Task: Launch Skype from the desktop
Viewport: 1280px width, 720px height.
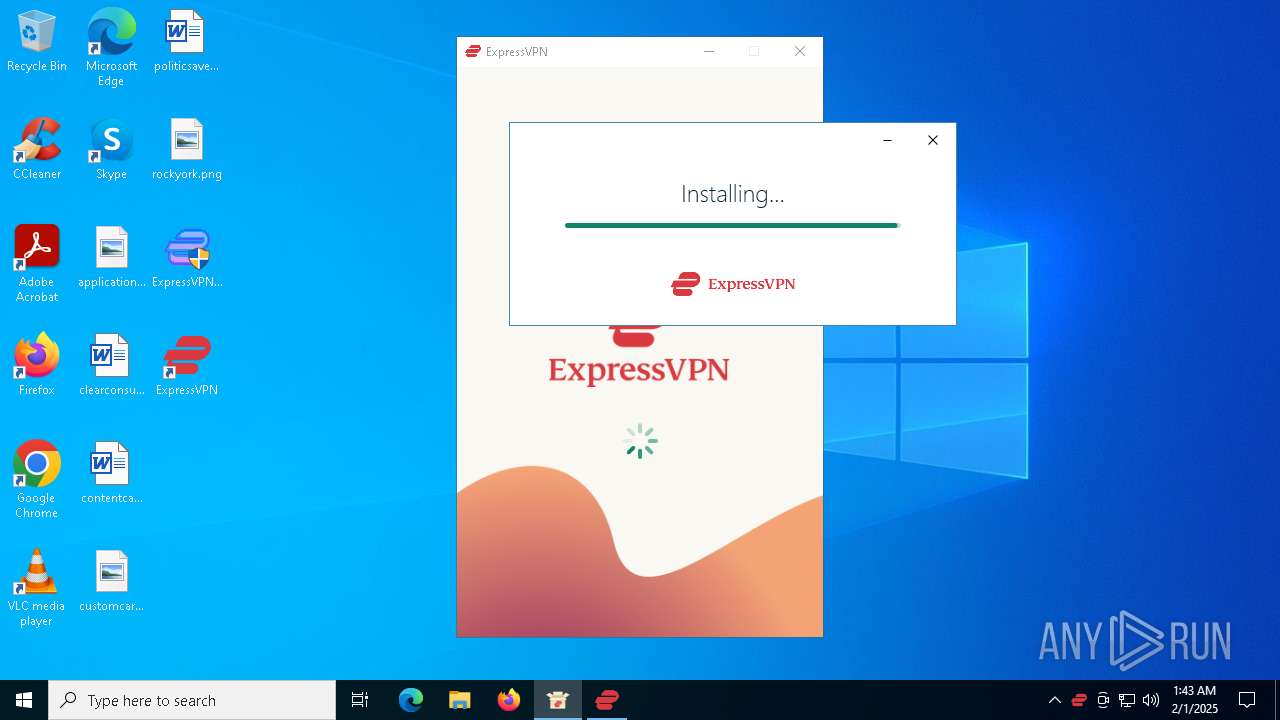Action: tap(111, 149)
